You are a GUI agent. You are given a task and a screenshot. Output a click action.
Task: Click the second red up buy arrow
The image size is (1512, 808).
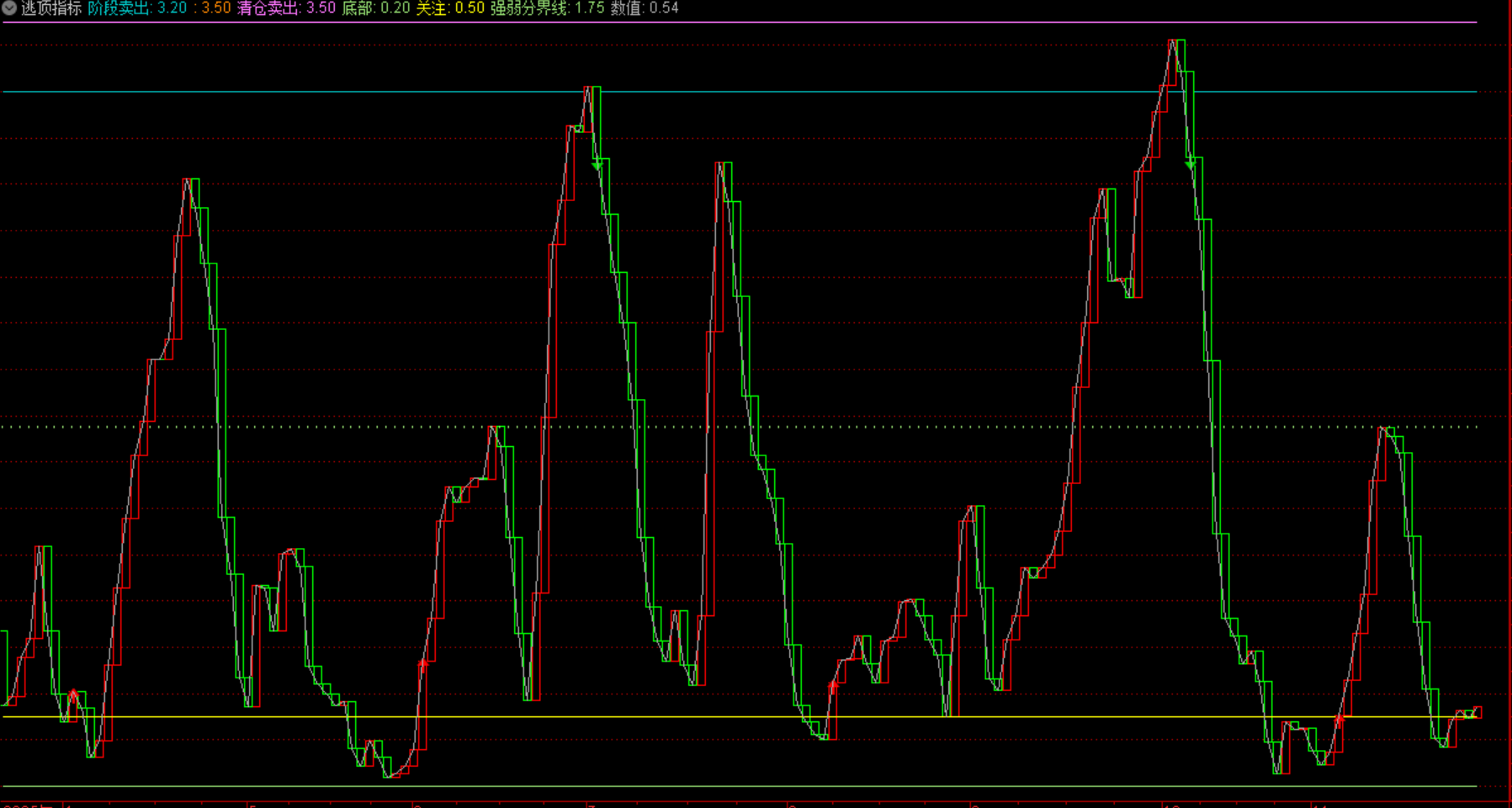[423, 665]
